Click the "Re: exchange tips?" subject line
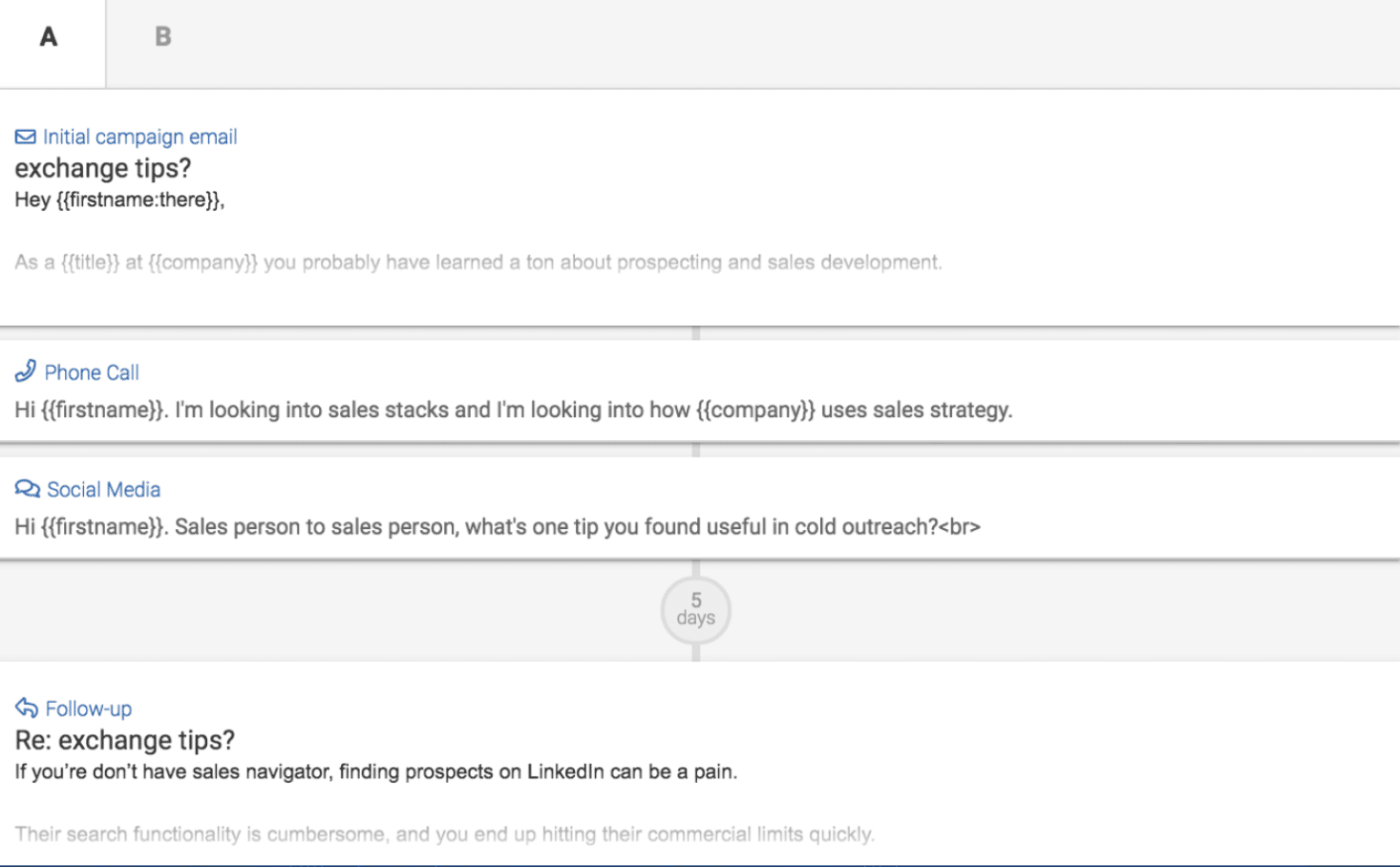Screen dimensions: 1400x867 [125, 741]
